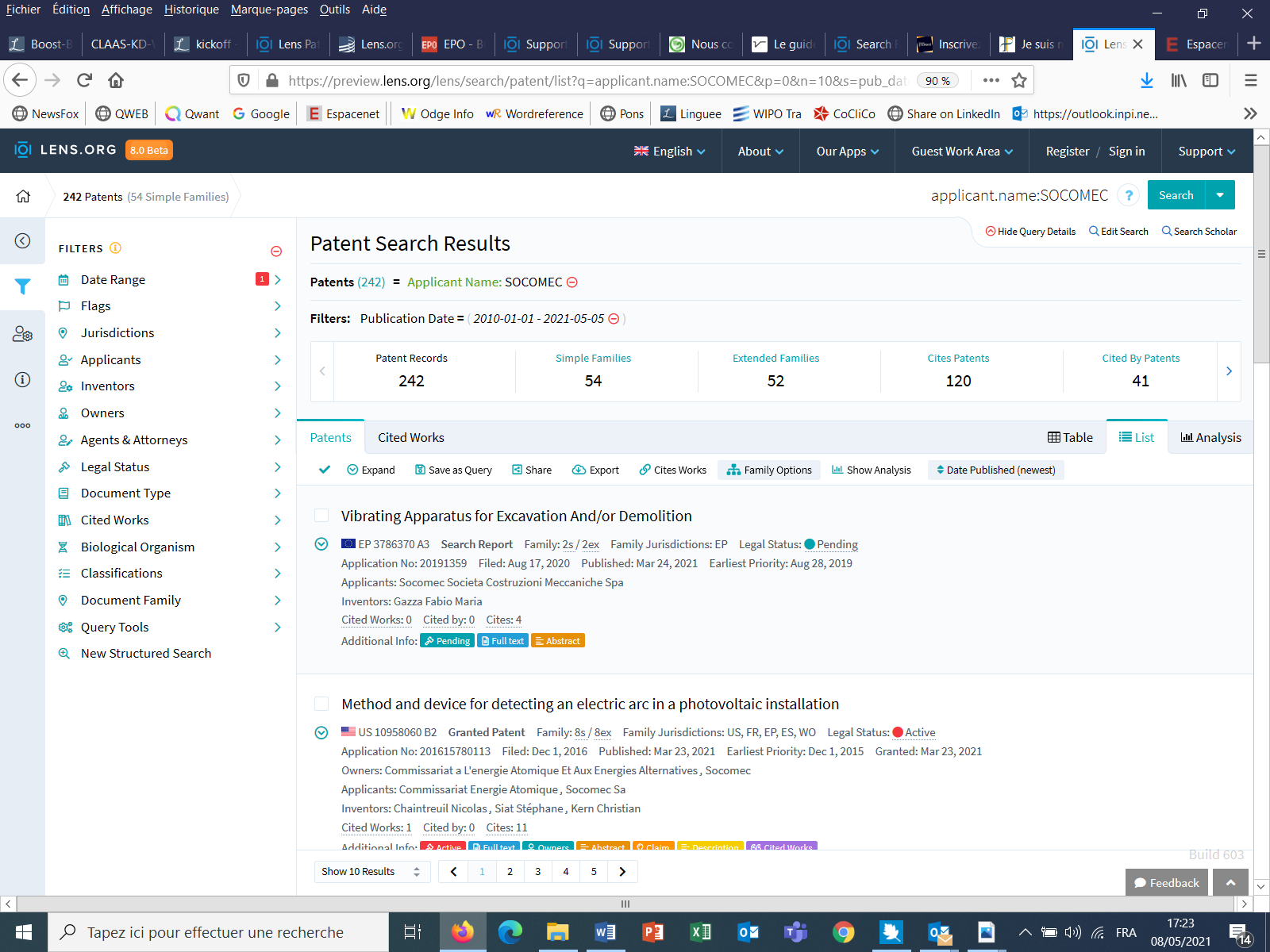Open the search help question mark icon

point(1128,195)
